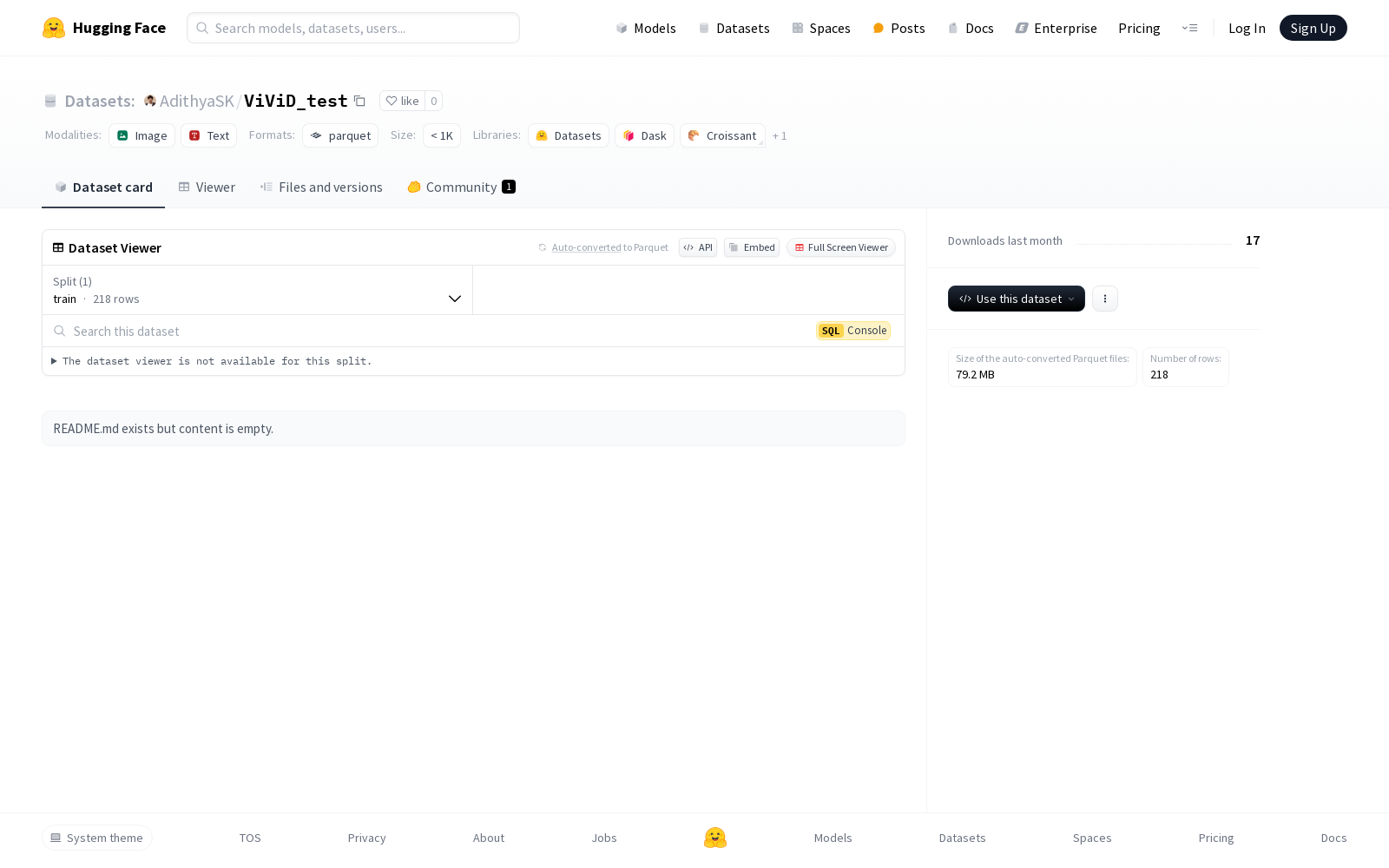Image resolution: width=1389 pixels, height=868 pixels.
Task: Click the Sign Up button
Action: (x=1313, y=27)
